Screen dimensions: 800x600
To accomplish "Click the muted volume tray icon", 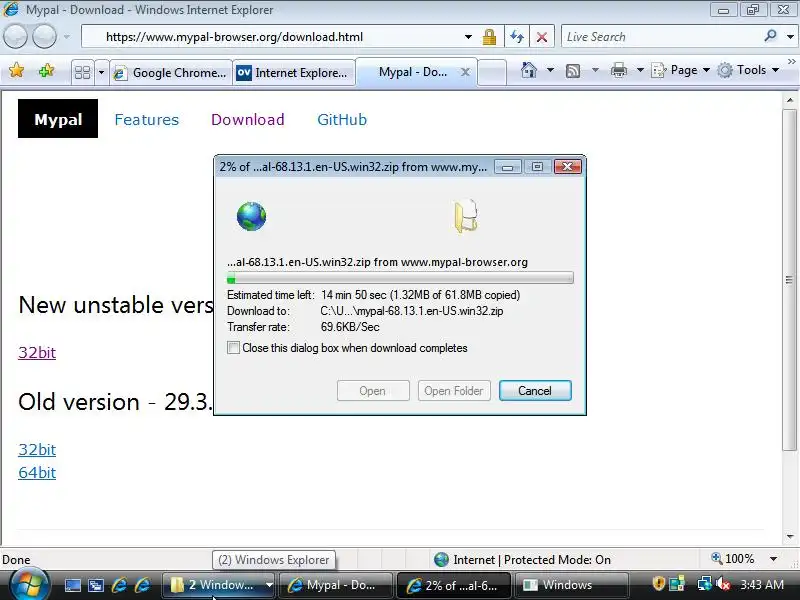I will (723, 584).
